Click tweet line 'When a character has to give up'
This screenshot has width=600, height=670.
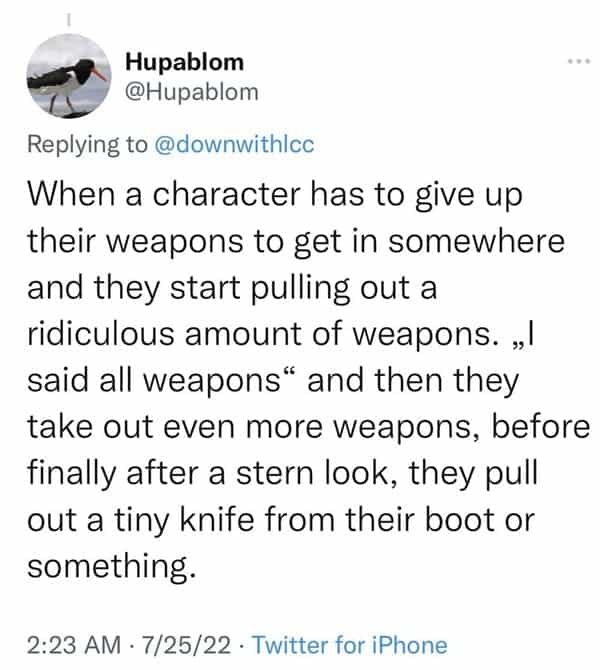point(275,196)
